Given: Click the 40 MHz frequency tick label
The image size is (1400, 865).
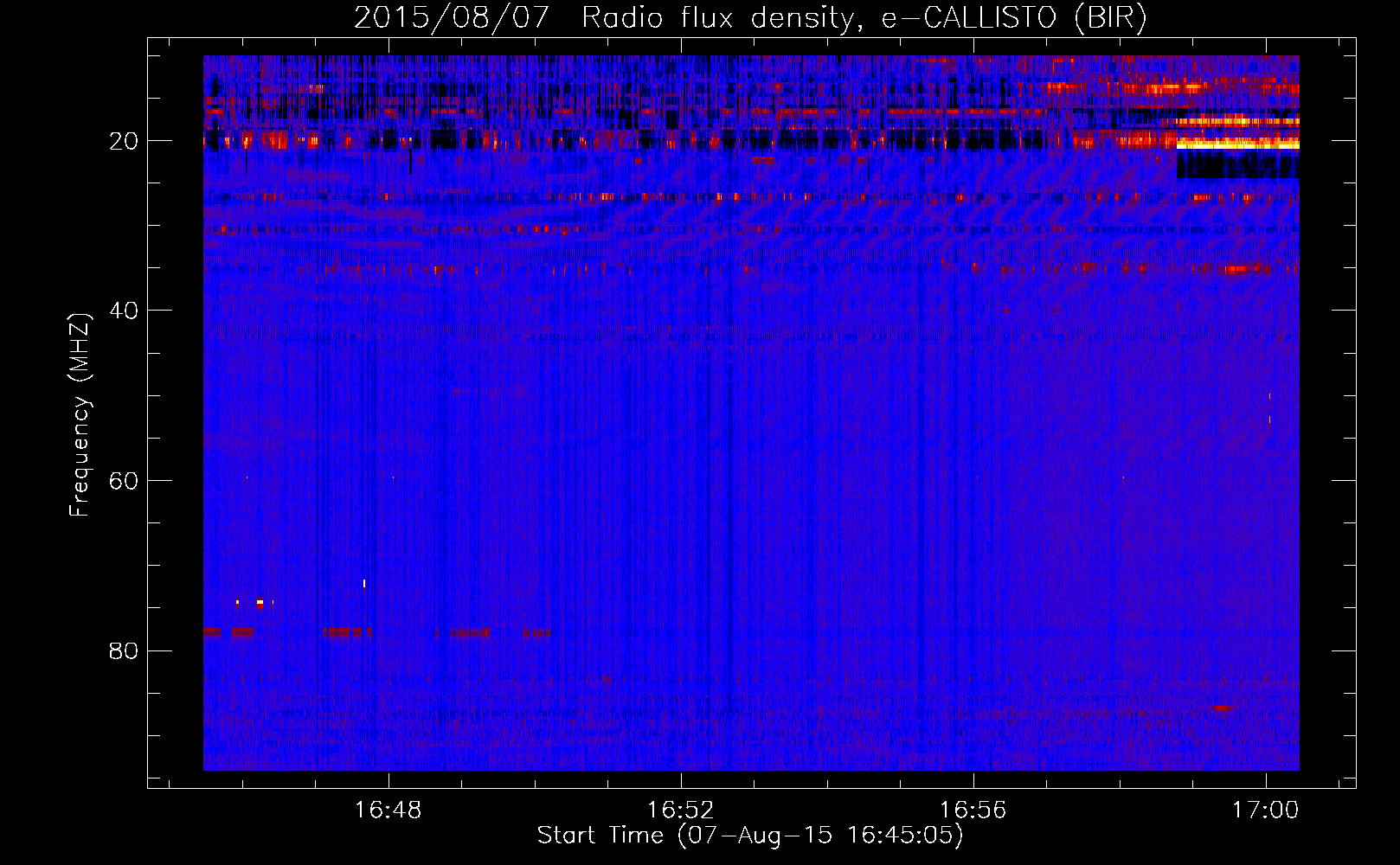Looking at the screenshot, I should [125, 311].
